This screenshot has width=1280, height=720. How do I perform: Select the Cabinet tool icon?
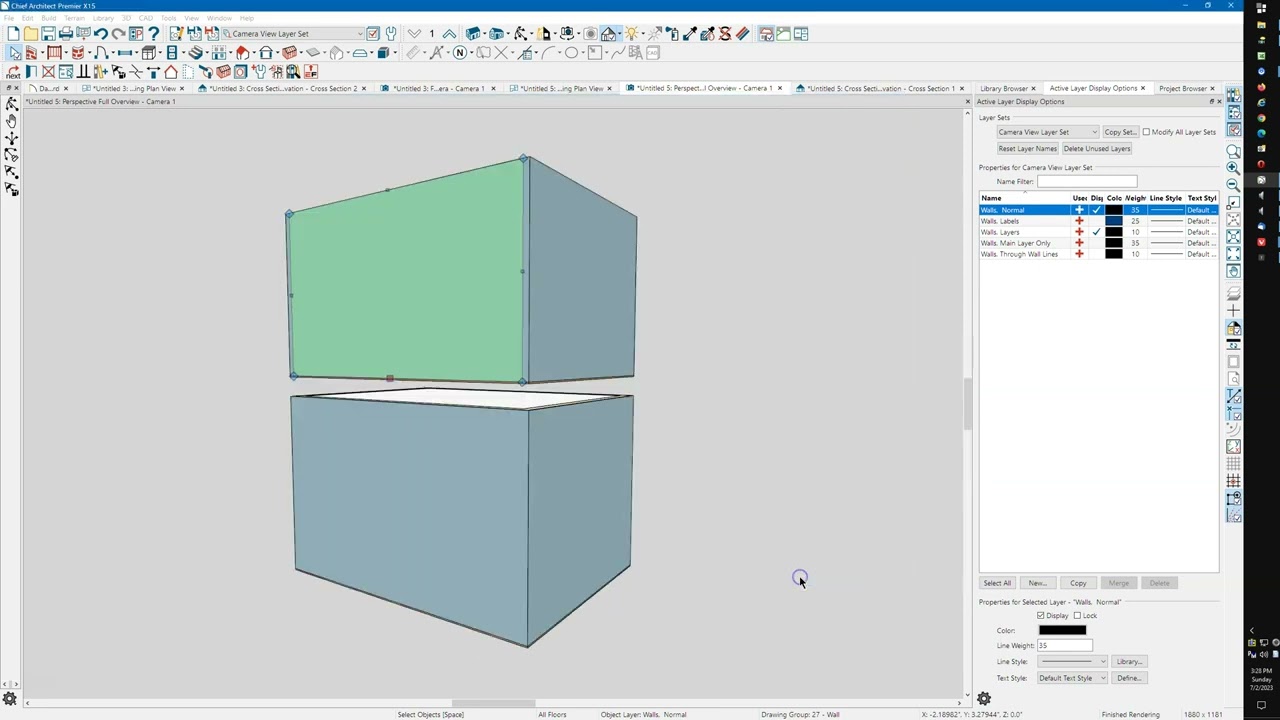(149, 53)
